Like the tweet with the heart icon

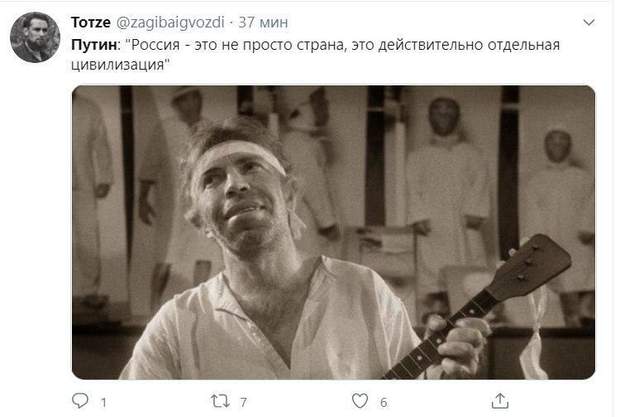(360, 401)
